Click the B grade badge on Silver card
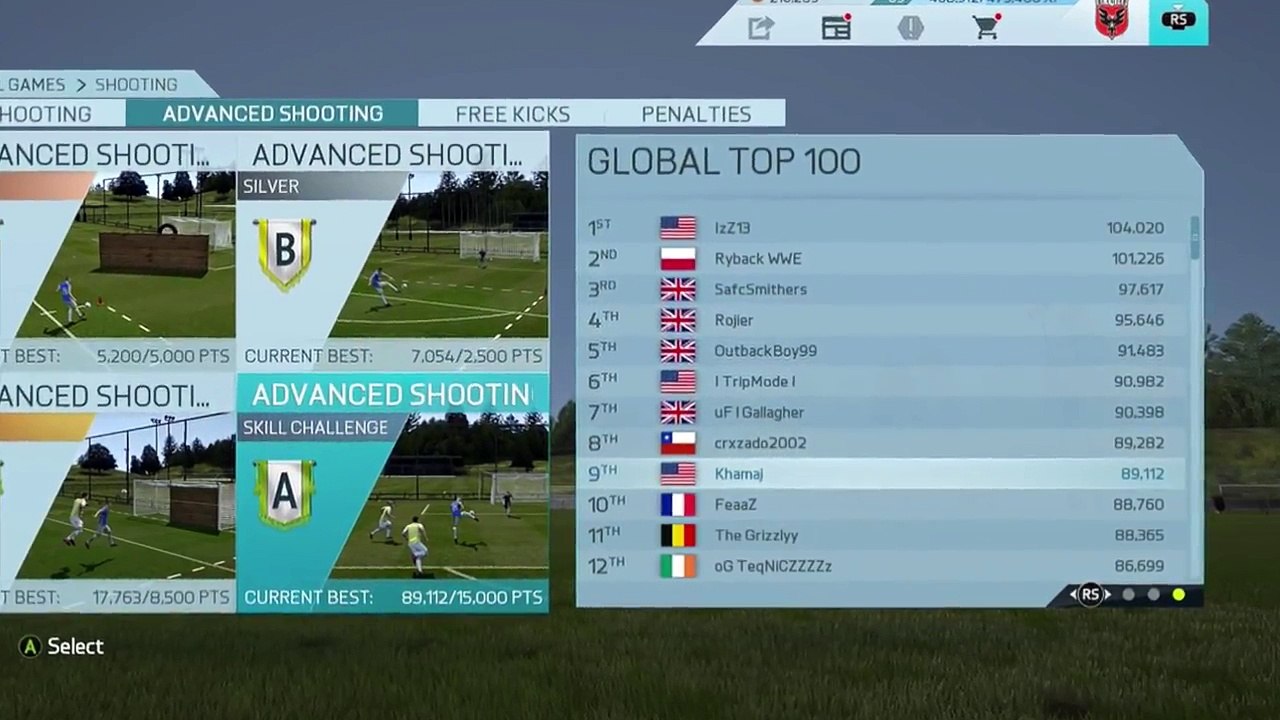Viewport: 1280px width, 720px height. coord(284,253)
